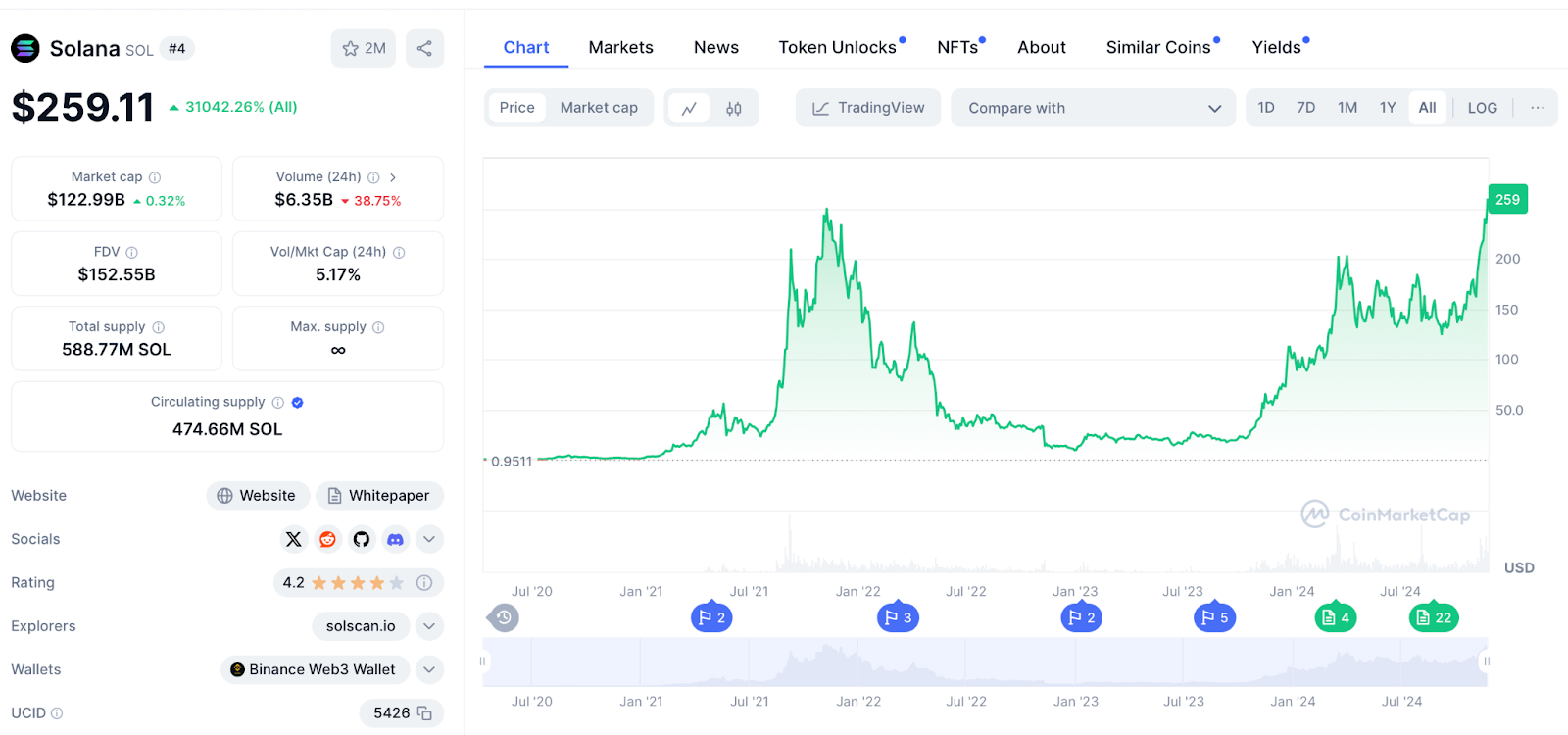Grab the left range slider handle
This screenshot has height=735, width=1568.
[482, 661]
